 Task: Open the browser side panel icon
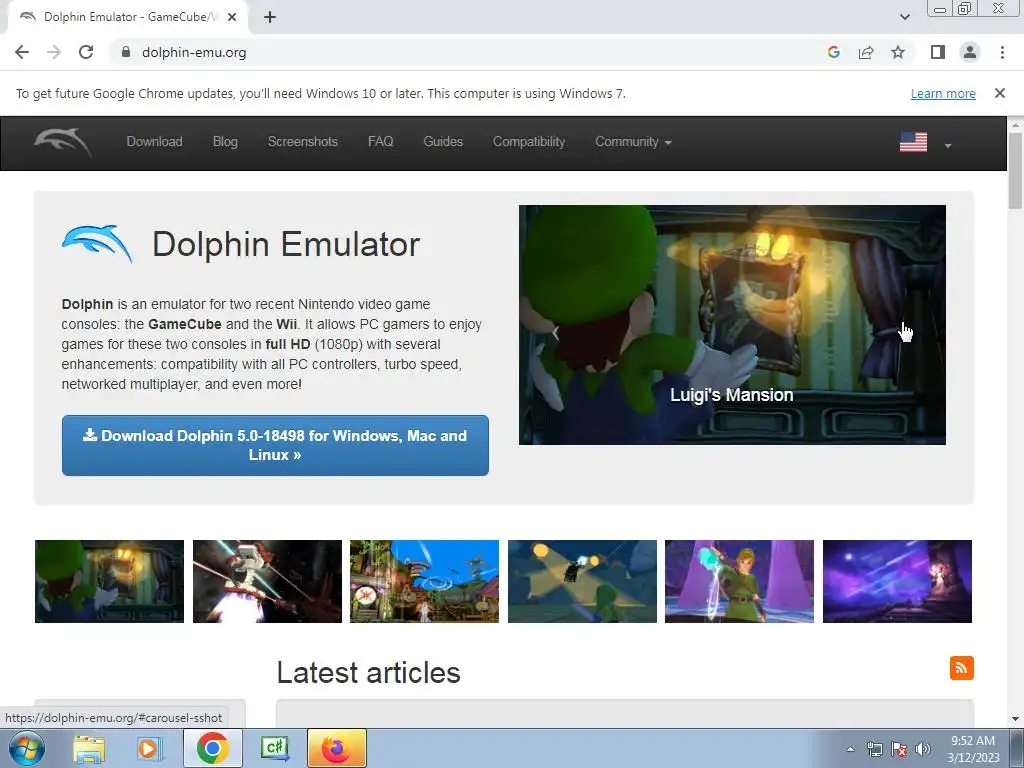[938, 52]
